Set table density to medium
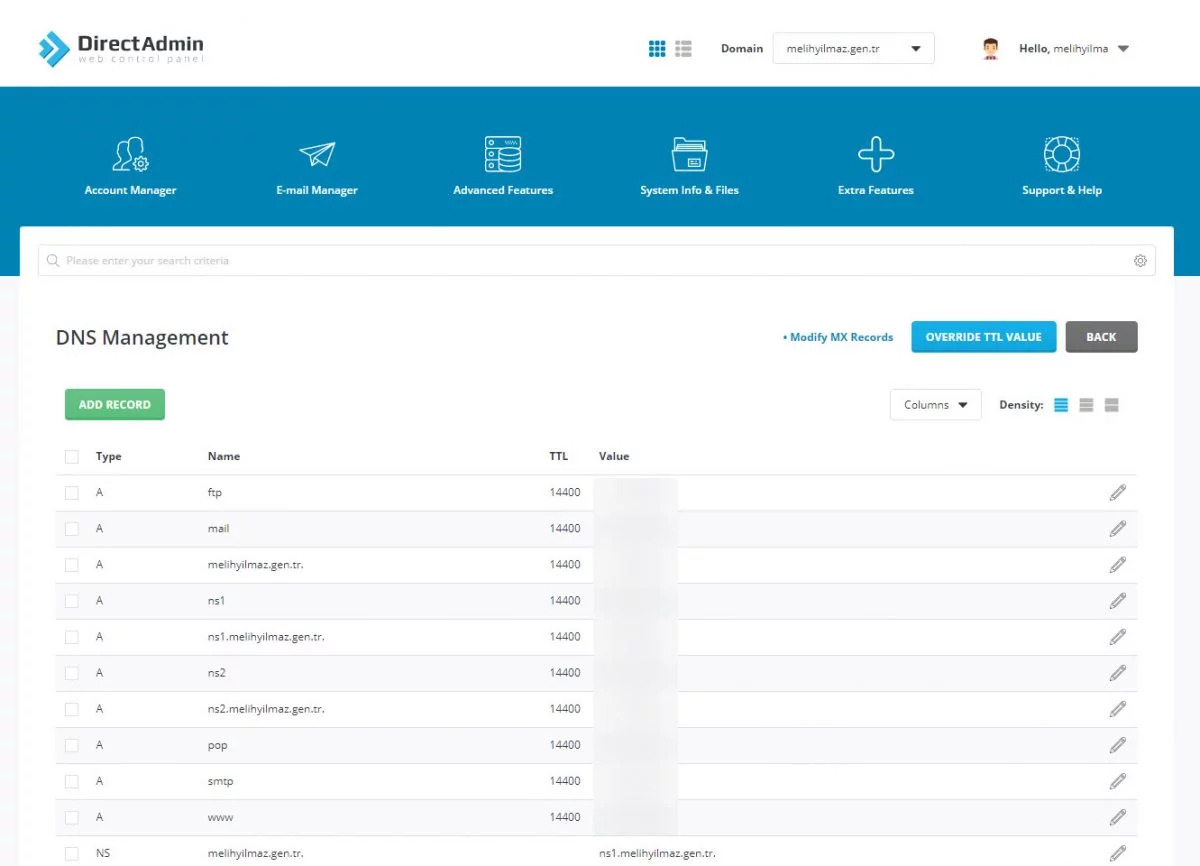The image size is (1200, 866). point(1086,405)
